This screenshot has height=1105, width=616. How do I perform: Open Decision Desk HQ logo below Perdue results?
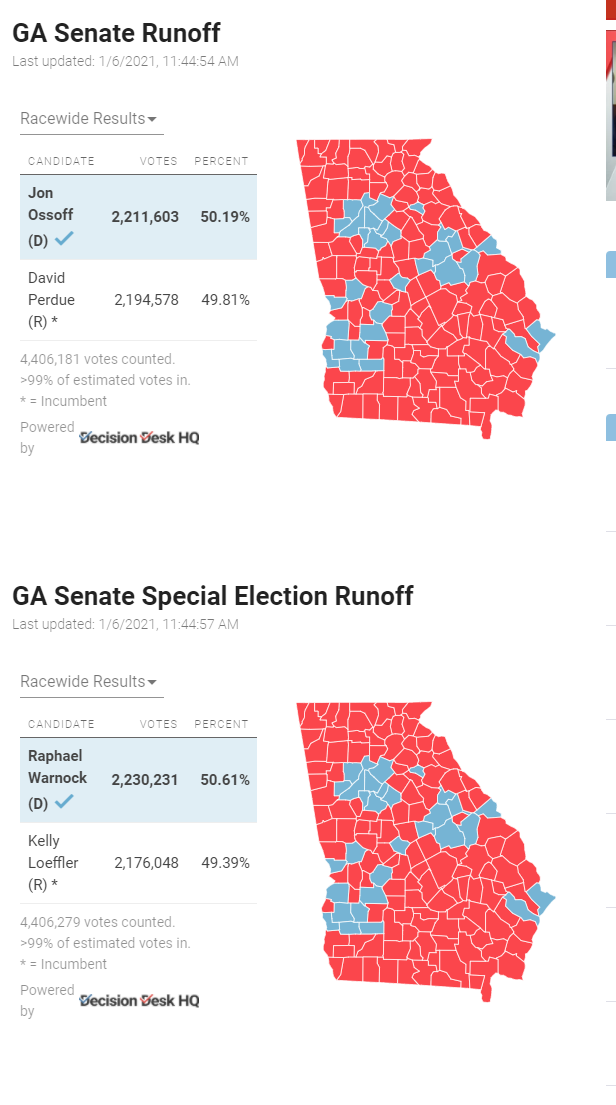(x=139, y=437)
